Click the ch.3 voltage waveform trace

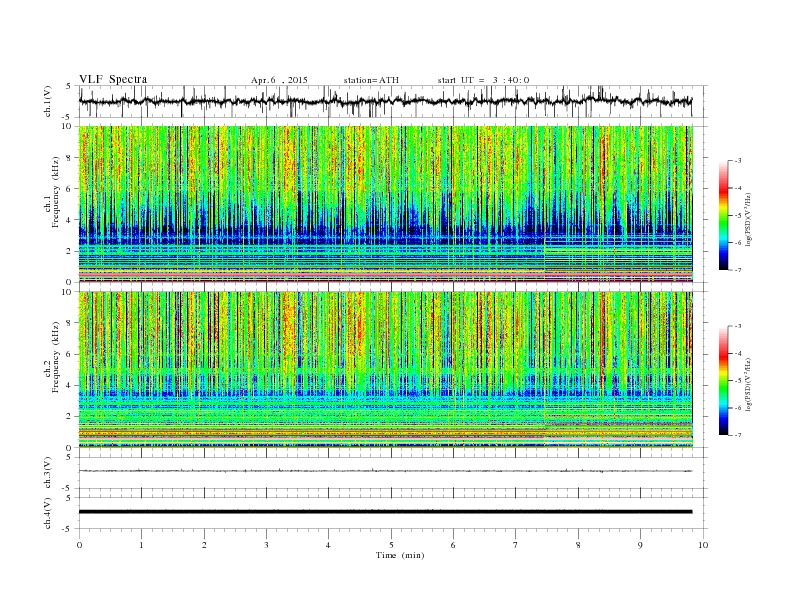[386, 471]
